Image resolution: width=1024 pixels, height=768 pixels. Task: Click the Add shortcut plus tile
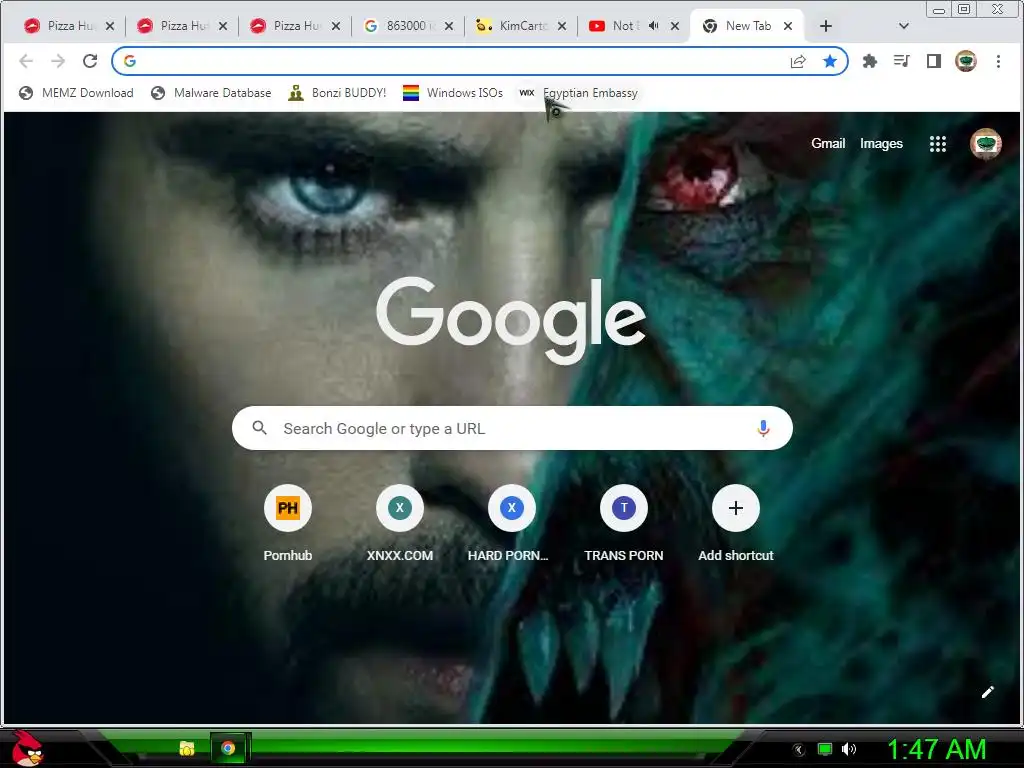point(735,508)
